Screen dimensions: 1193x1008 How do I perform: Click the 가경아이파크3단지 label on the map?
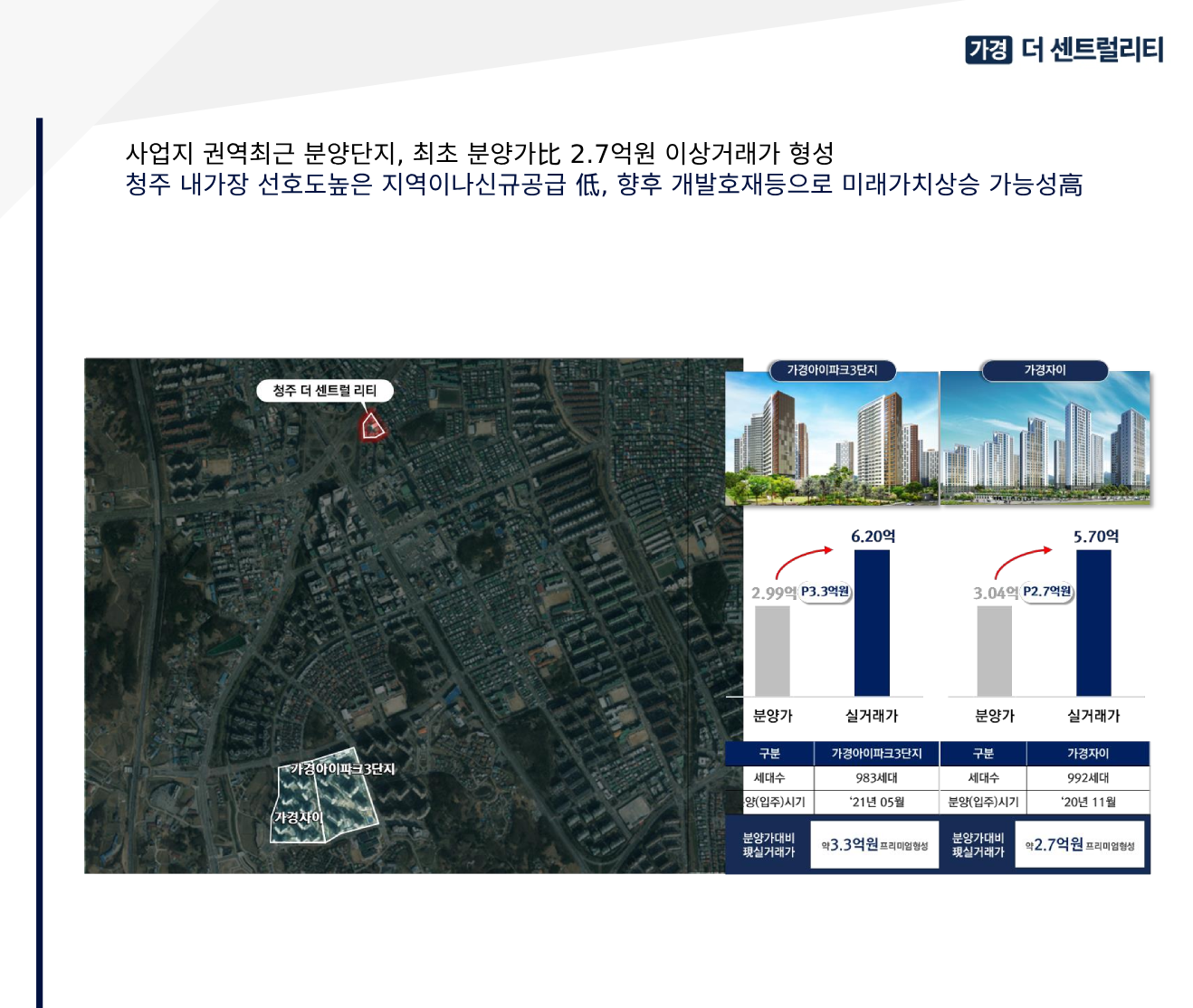(343, 769)
